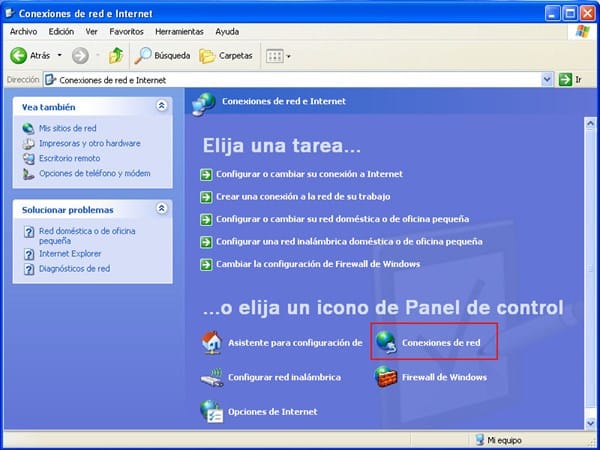Open Red doméstica o de oficina pequeña troubleshooter

click(x=87, y=236)
